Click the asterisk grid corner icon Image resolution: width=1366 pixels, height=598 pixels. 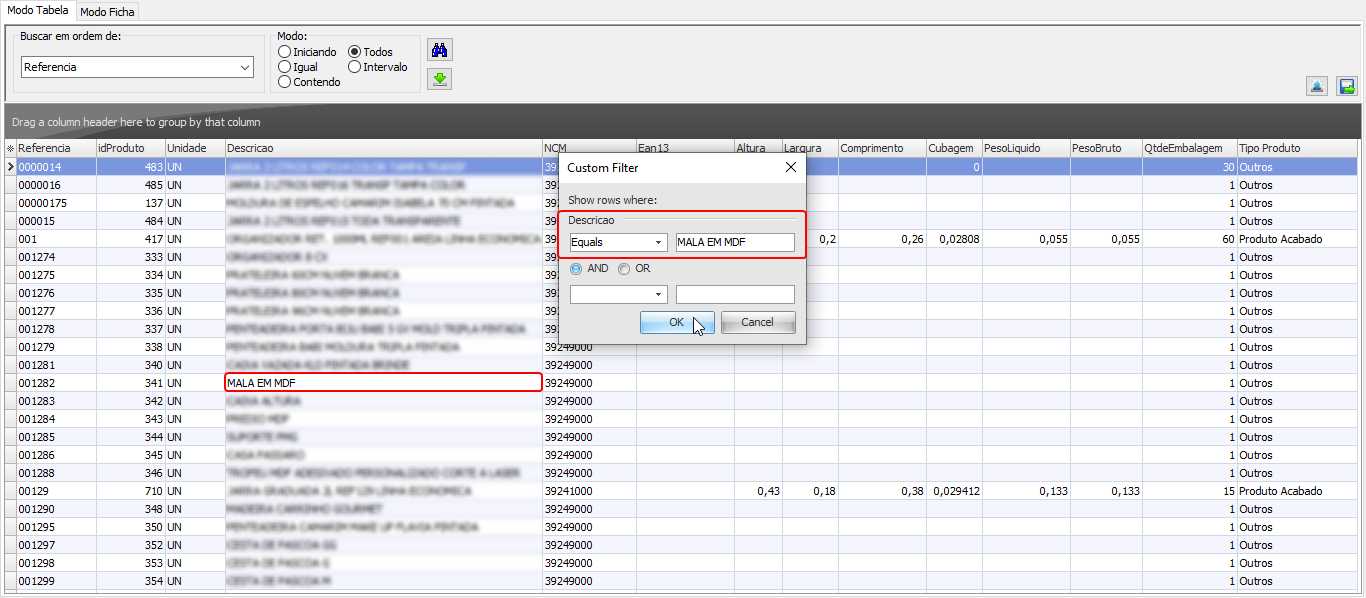click(x=10, y=148)
